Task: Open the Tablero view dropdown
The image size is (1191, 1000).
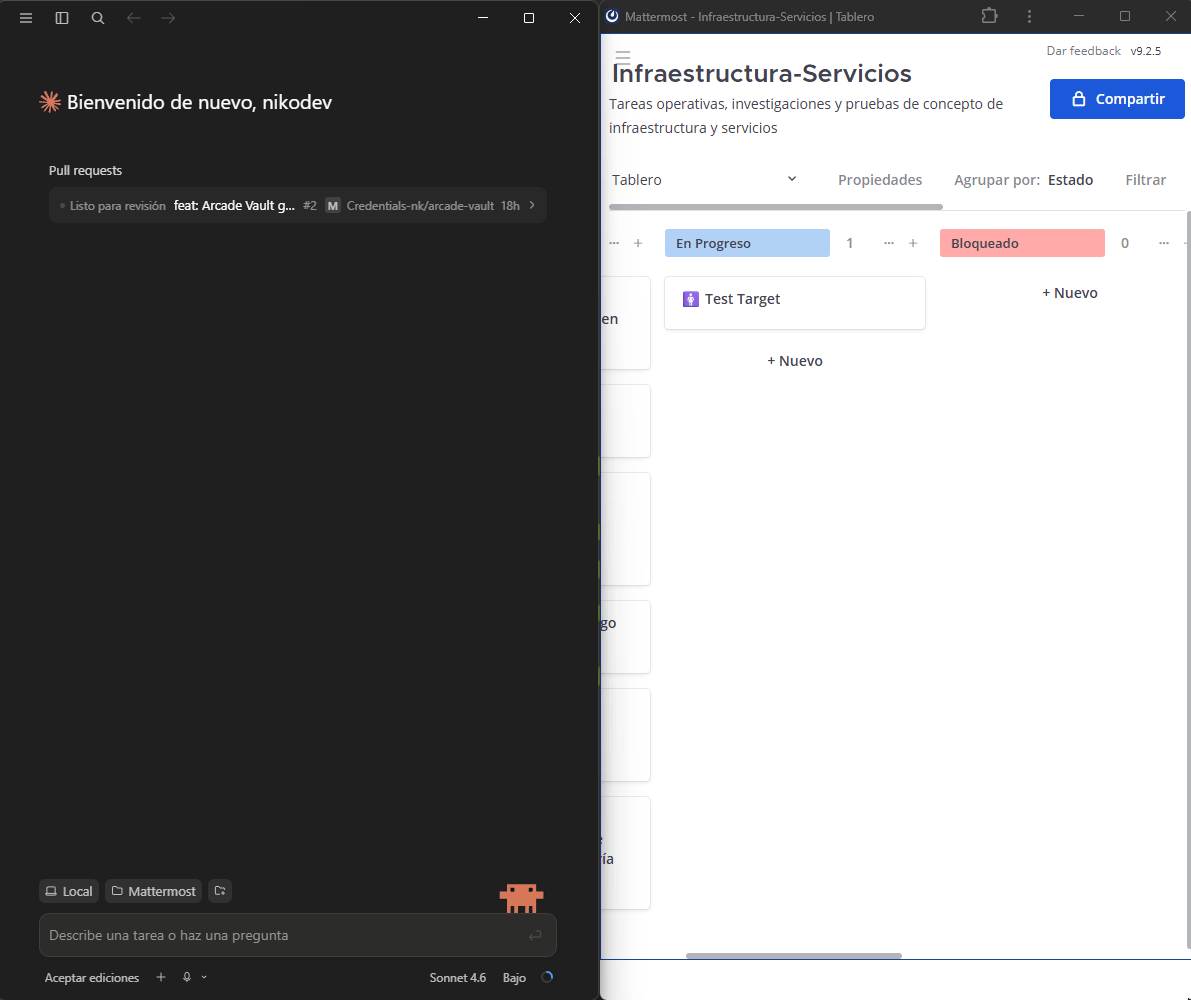Action: pyautogui.click(x=704, y=180)
